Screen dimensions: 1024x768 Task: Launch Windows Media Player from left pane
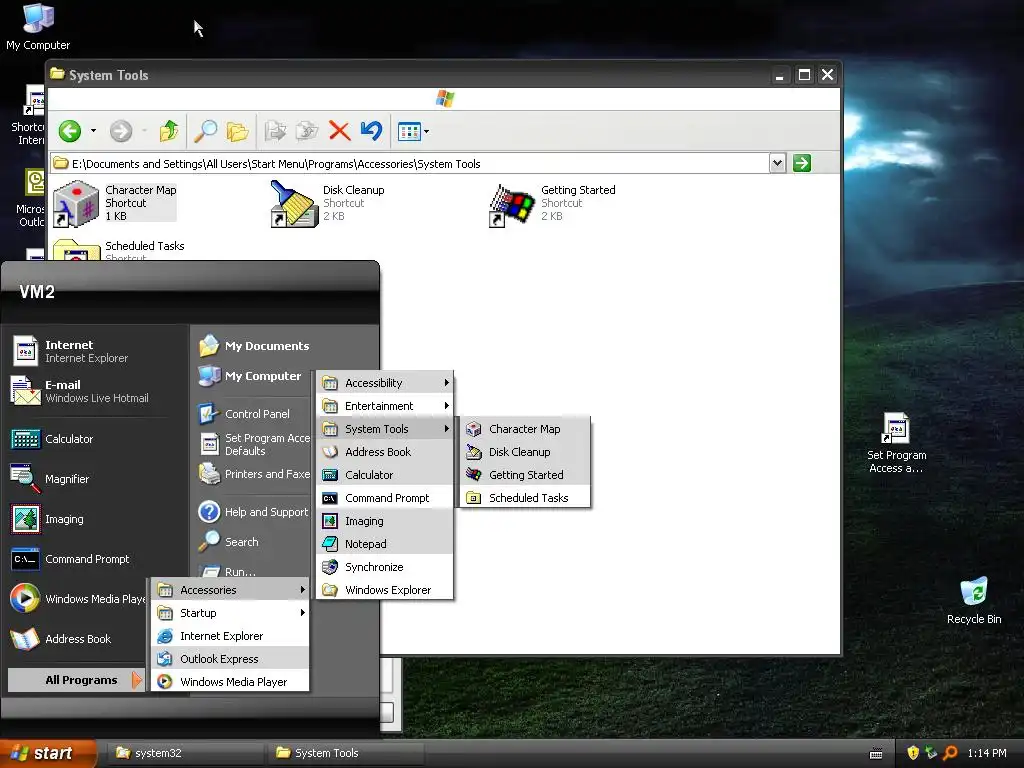pos(78,599)
